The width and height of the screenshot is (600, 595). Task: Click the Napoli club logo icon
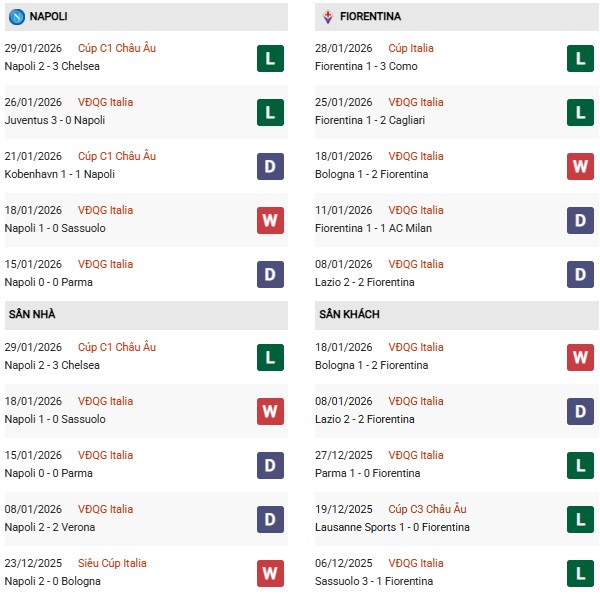coord(16,16)
